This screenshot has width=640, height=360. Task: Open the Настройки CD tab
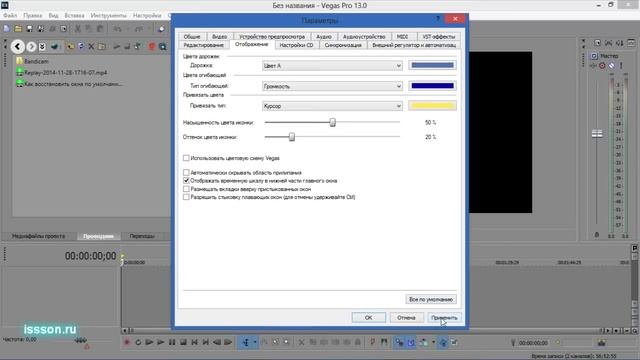point(296,45)
